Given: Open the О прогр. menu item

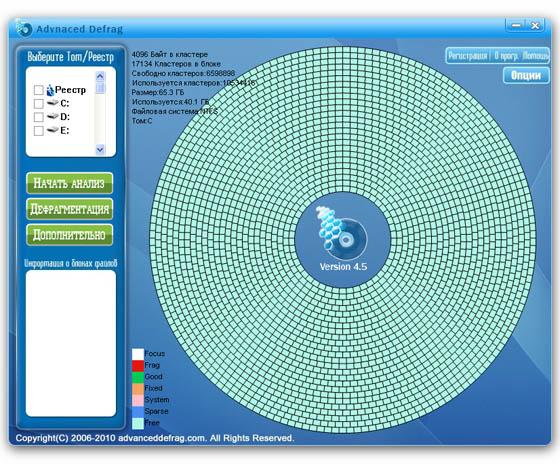Looking at the screenshot, I should pos(506,56).
